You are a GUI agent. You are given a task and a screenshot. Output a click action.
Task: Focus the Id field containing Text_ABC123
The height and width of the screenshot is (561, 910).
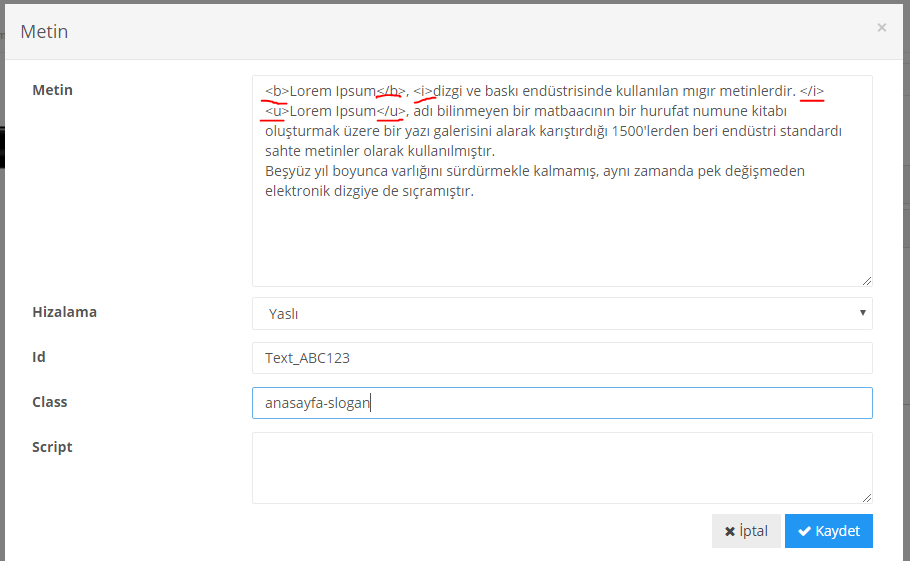[x=561, y=358]
